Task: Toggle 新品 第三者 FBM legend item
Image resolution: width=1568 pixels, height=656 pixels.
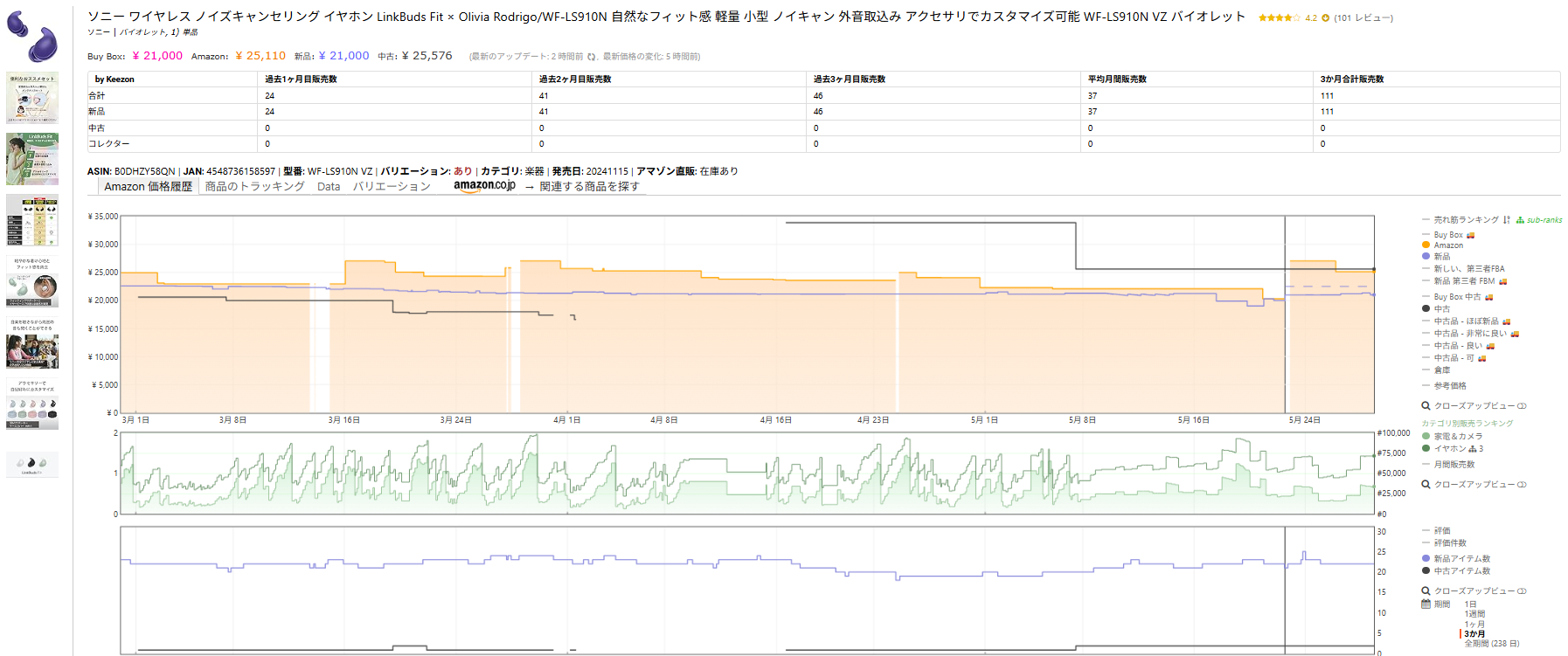Action: tap(1464, 281)
